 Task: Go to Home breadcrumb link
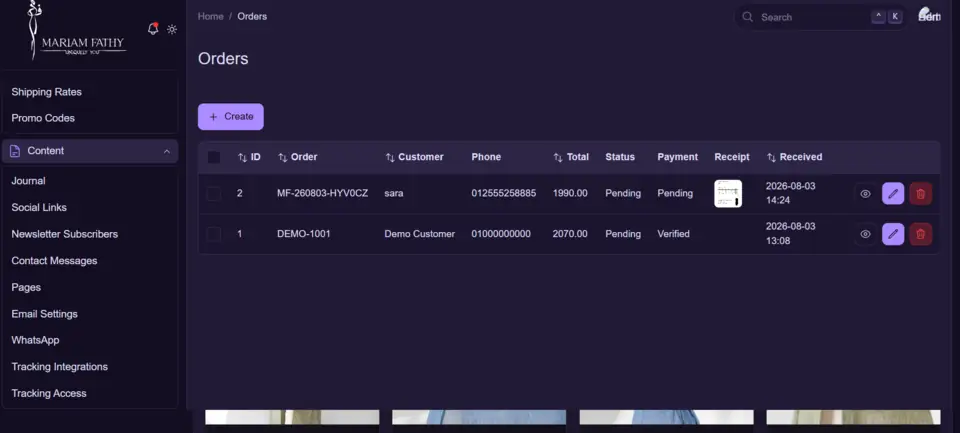click(211, 17)
